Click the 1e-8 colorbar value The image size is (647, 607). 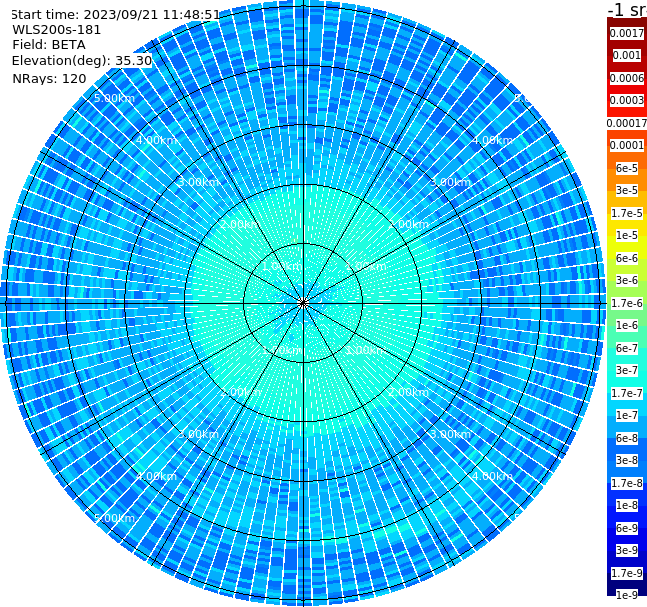[x=627, y=505]
